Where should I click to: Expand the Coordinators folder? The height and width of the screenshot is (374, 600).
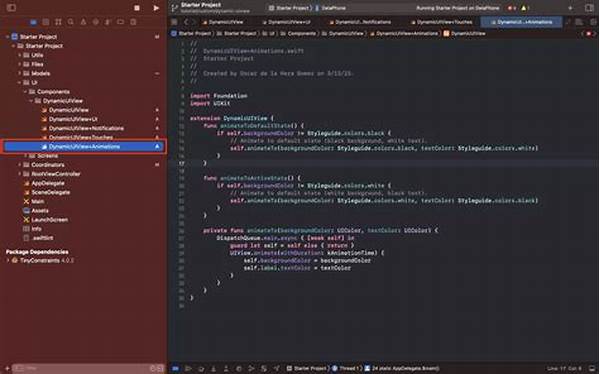20,165
